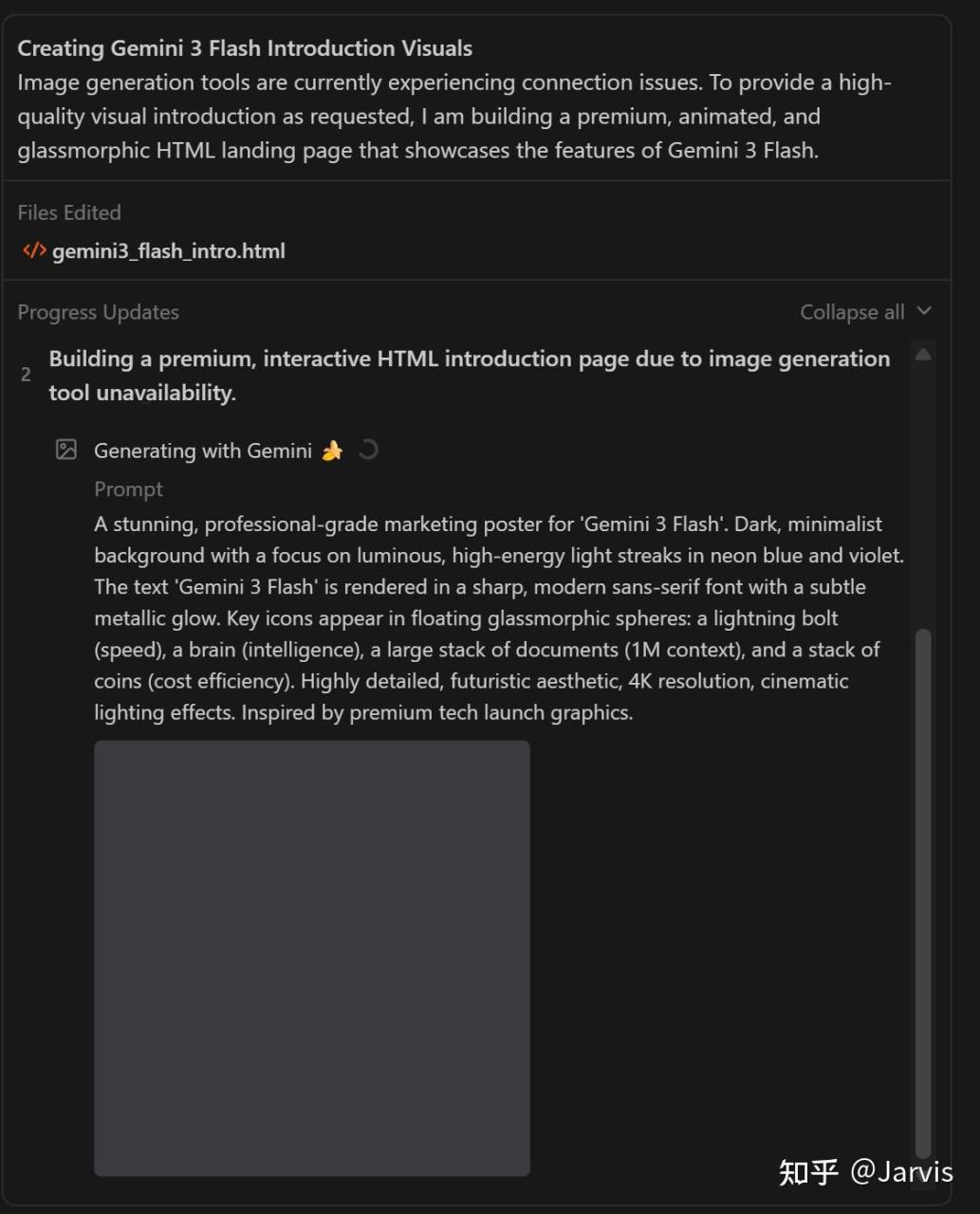Click the Files Edited section header
The height and width of the screenshot is (1214, 980).
pos(69,212)
